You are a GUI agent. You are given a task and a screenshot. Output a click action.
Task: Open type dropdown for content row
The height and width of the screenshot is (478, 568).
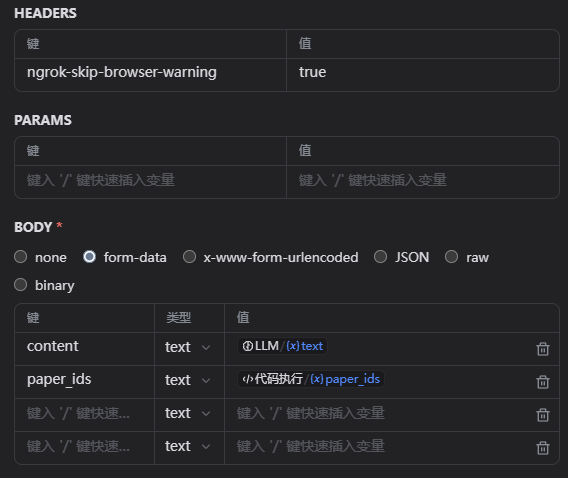pyautogui.click(x=188, y=347)
